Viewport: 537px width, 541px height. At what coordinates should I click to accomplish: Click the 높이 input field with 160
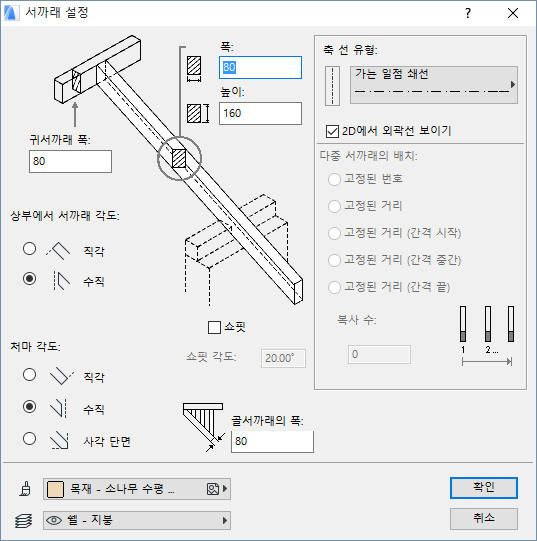[260, 113]
